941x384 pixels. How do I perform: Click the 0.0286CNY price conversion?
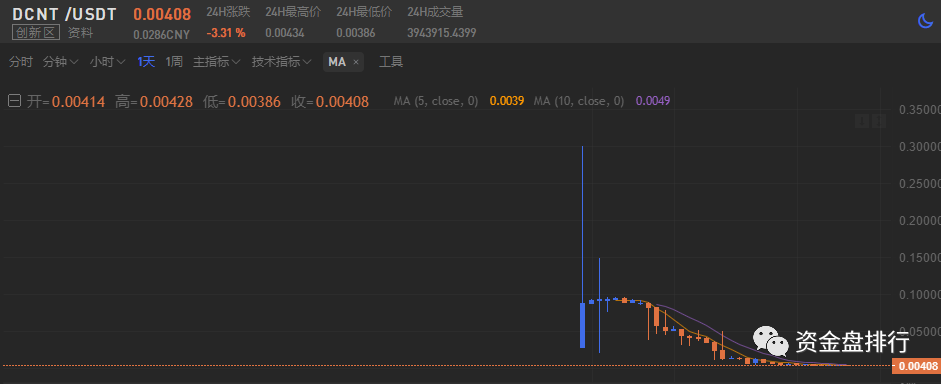pos(161,35)
